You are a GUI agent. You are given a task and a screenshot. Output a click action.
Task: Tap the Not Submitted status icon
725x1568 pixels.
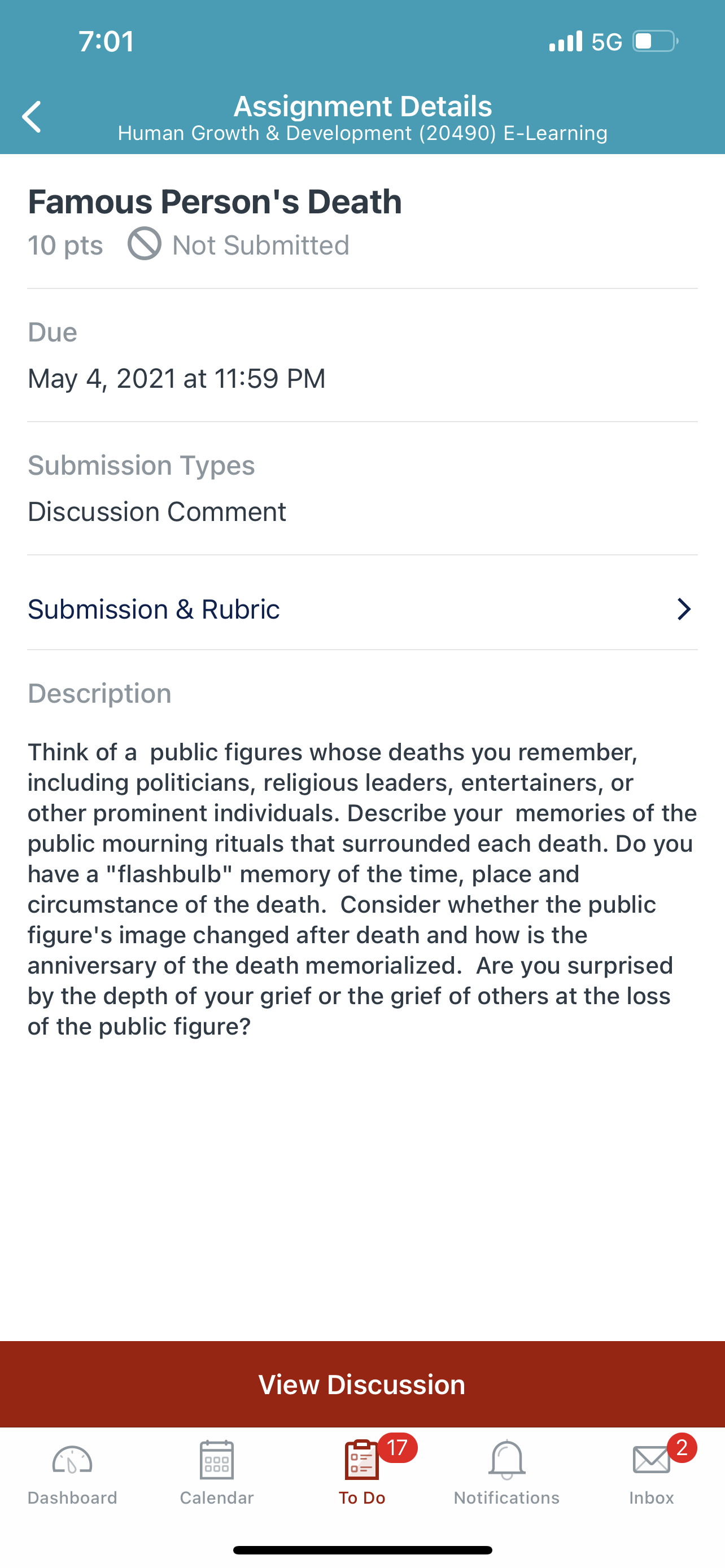coord(145,243)
